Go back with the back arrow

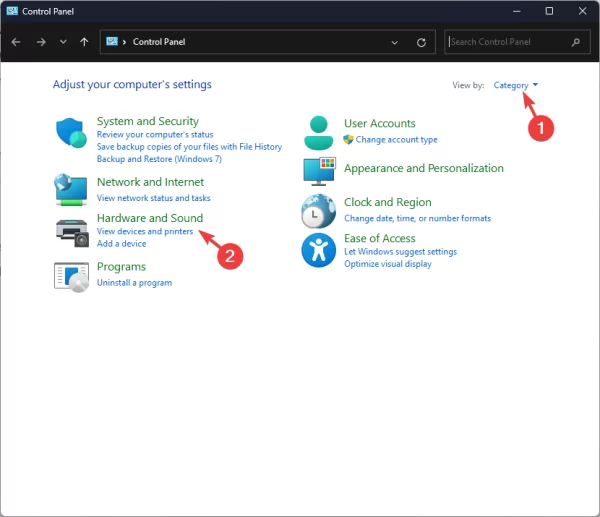[x=16, y=42]
